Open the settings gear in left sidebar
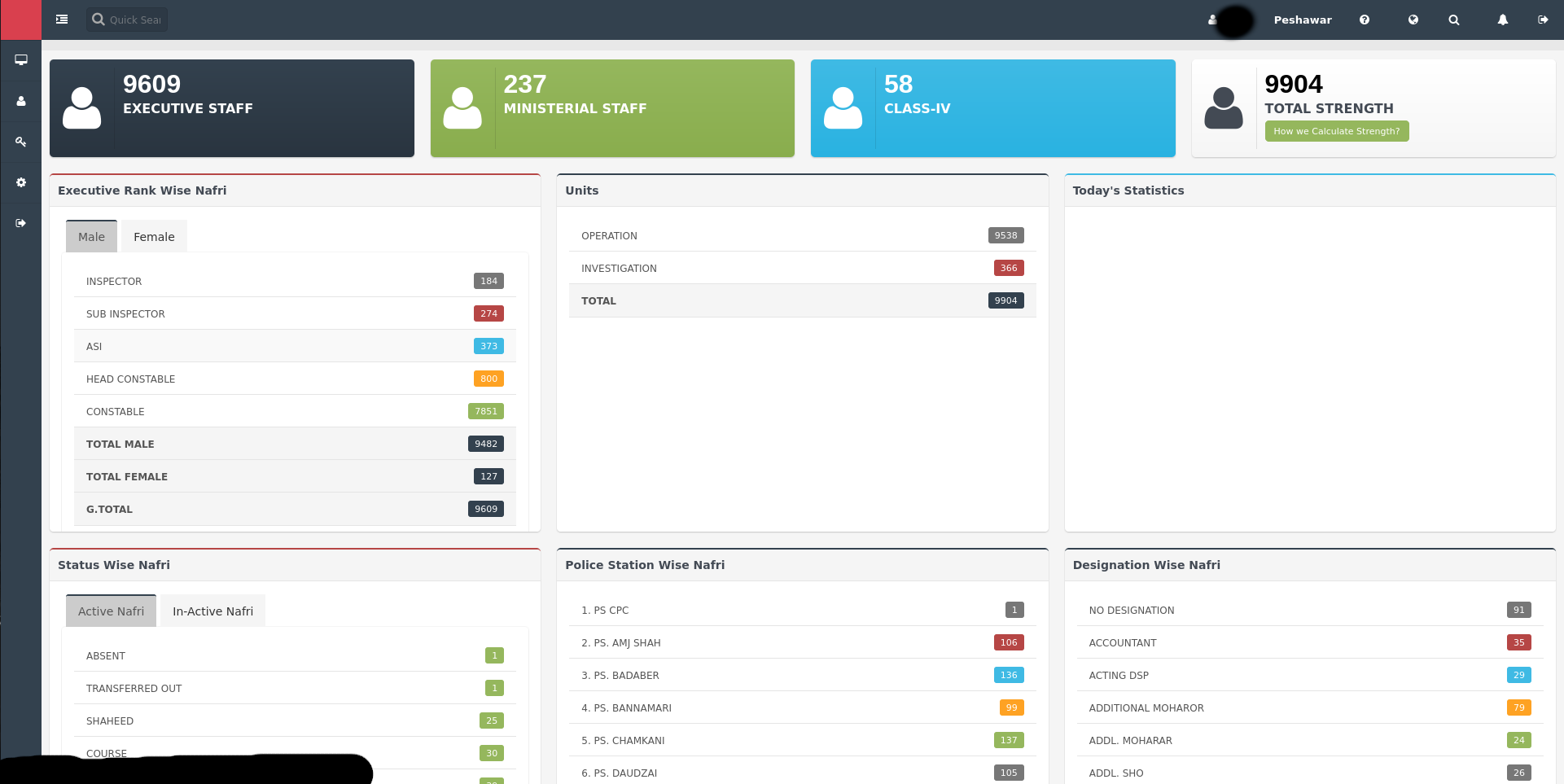 (x=21, y=182)
